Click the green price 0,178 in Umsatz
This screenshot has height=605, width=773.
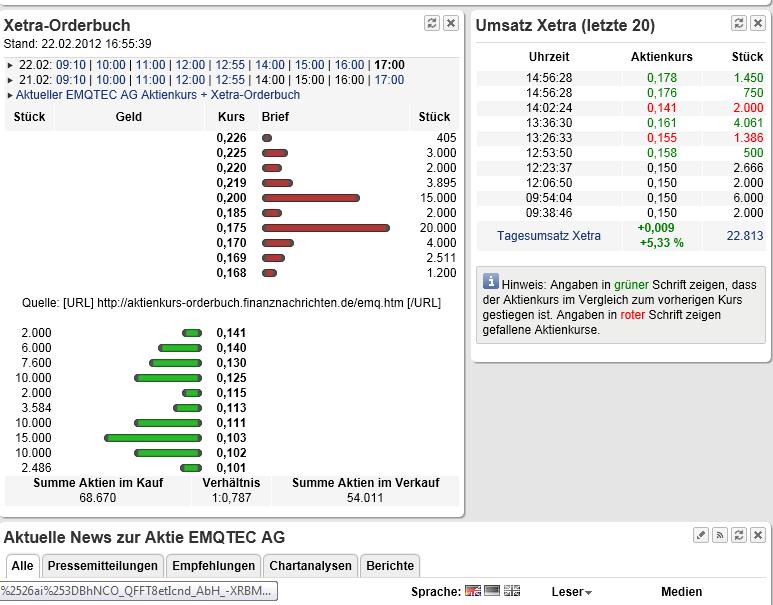click(662, 78)
